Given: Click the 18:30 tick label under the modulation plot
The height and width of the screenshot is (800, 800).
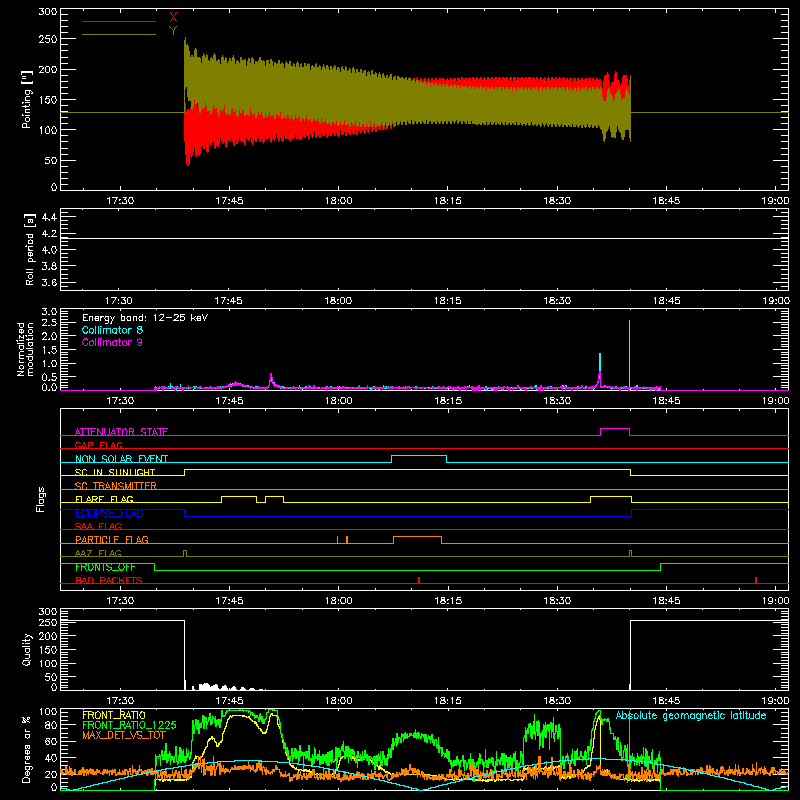Looking at the screenshot, I should pyautogui.click(x=557, y=401).
